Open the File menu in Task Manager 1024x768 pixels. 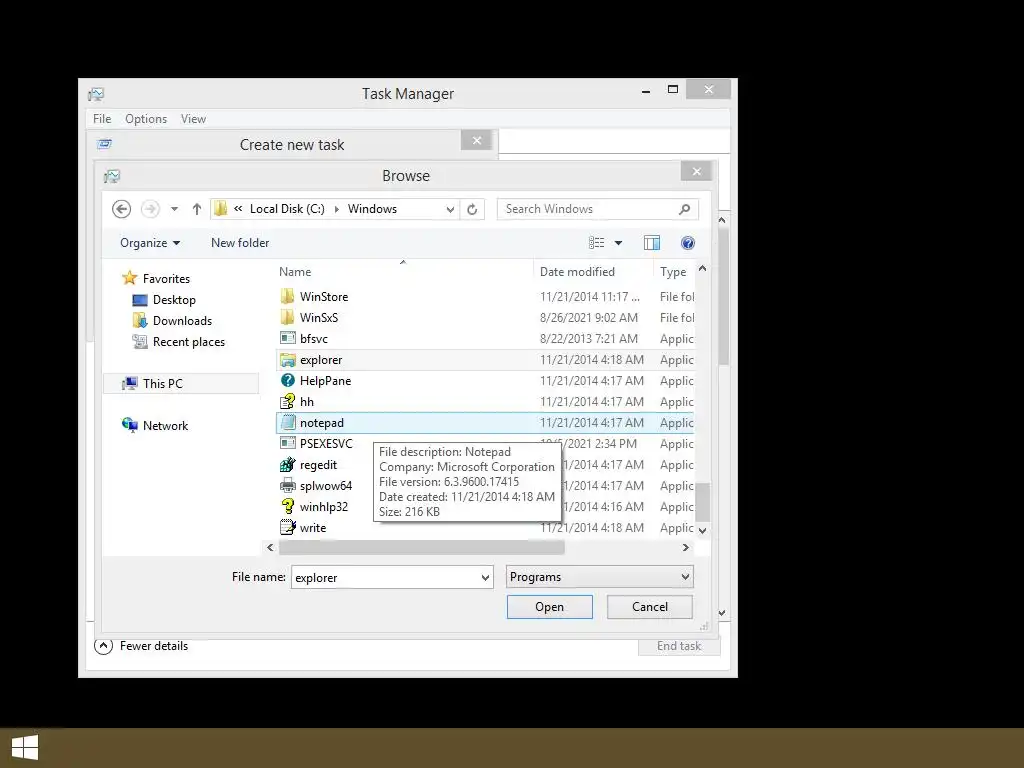102,119
